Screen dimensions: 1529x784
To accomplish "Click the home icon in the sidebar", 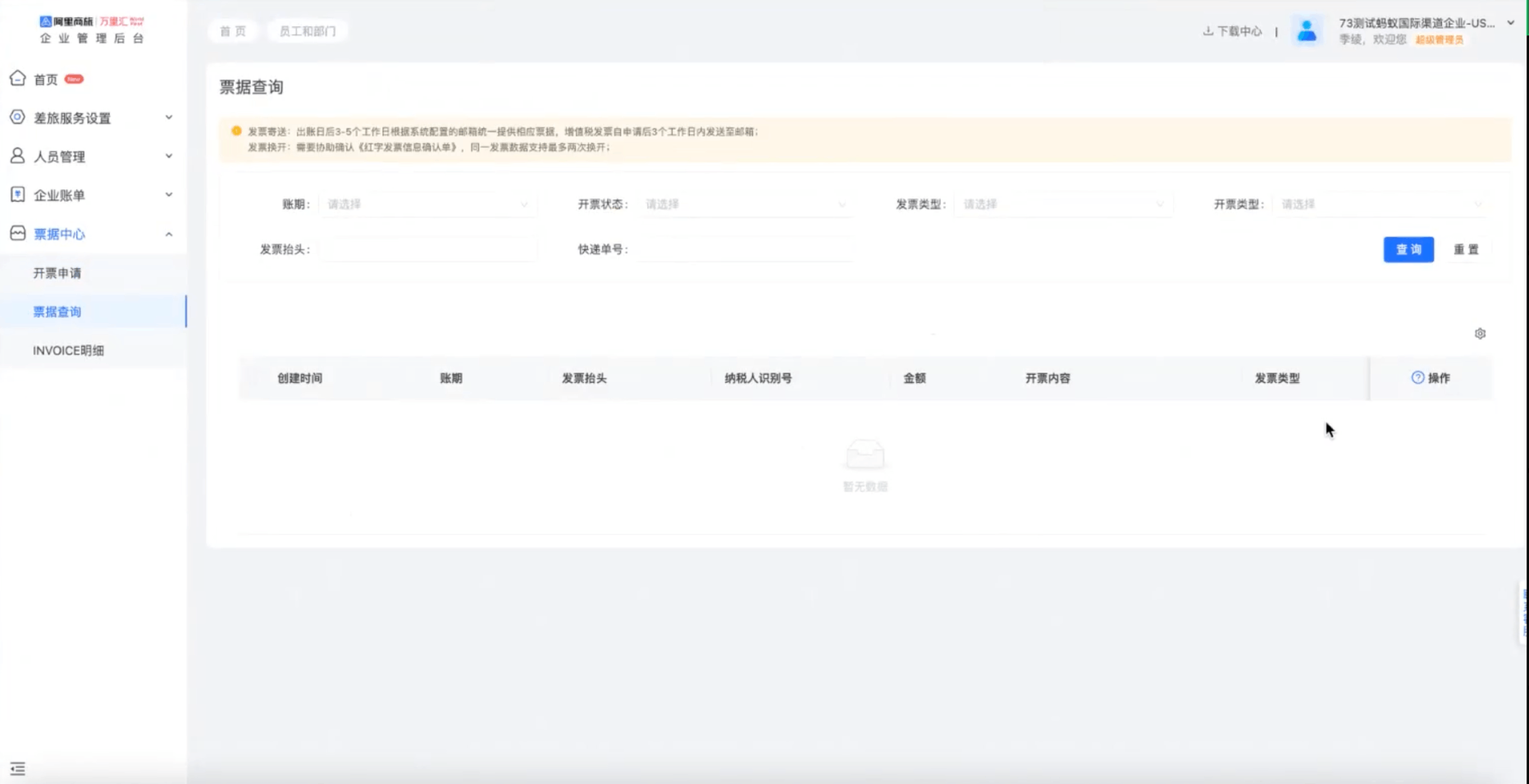I will click(17, 78).
